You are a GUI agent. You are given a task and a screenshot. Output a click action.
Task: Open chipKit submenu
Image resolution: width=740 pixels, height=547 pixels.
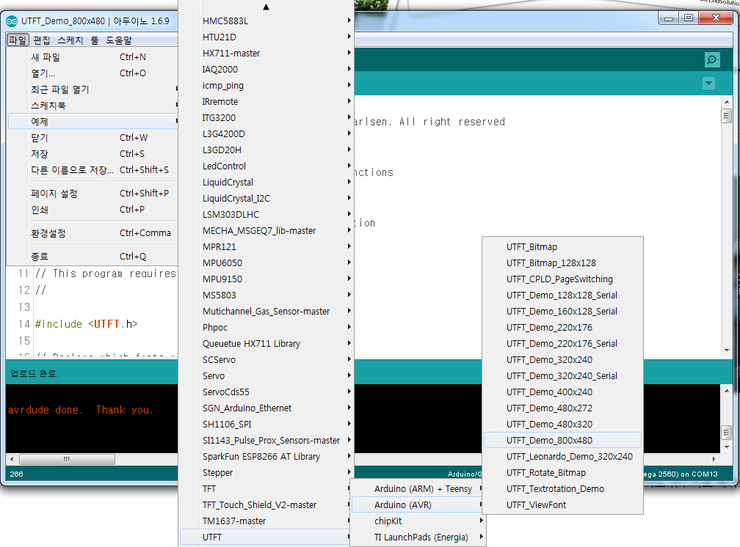point(418,521)
